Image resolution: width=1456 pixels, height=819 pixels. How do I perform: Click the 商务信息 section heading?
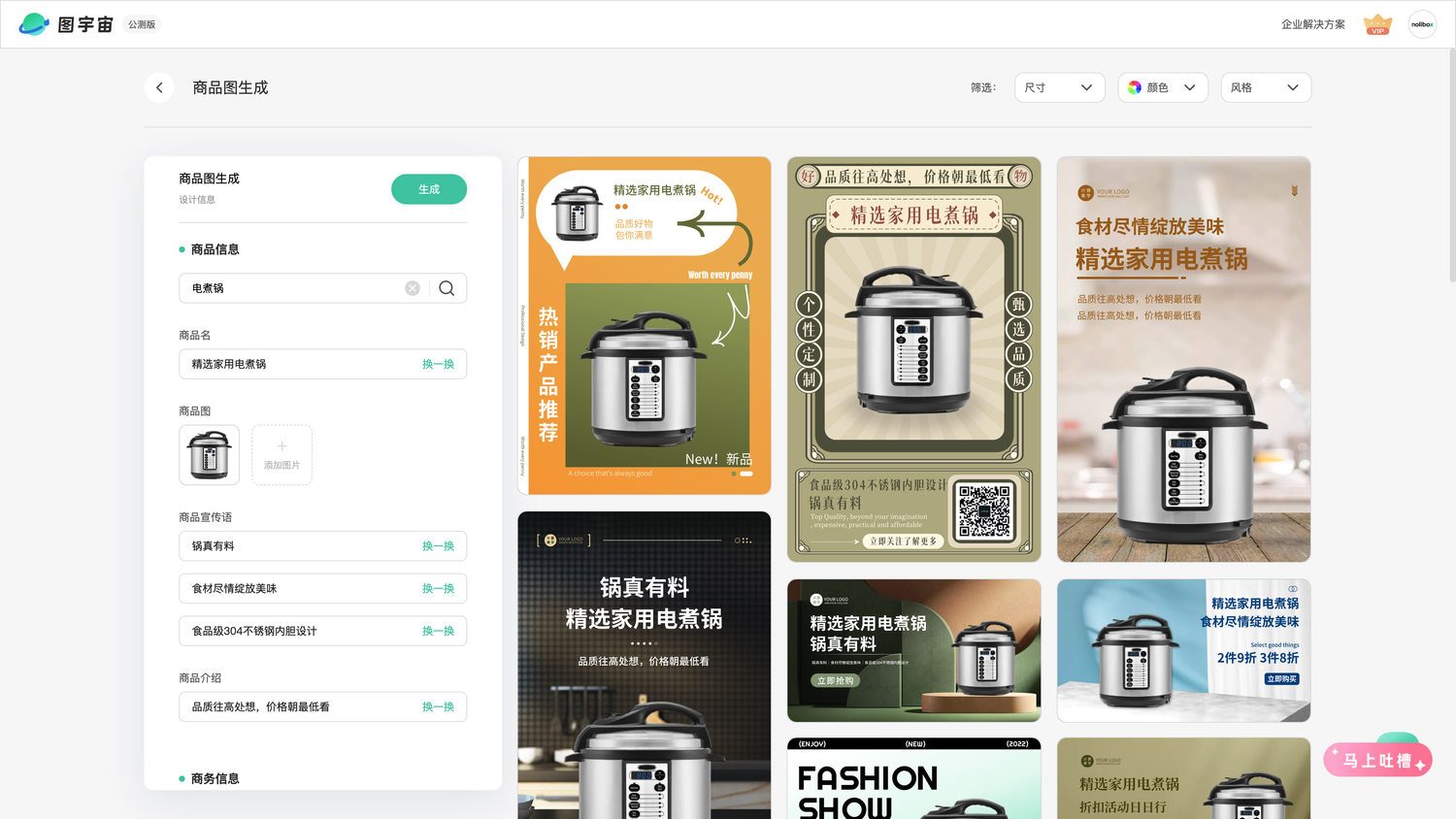(x=215, y=779)
